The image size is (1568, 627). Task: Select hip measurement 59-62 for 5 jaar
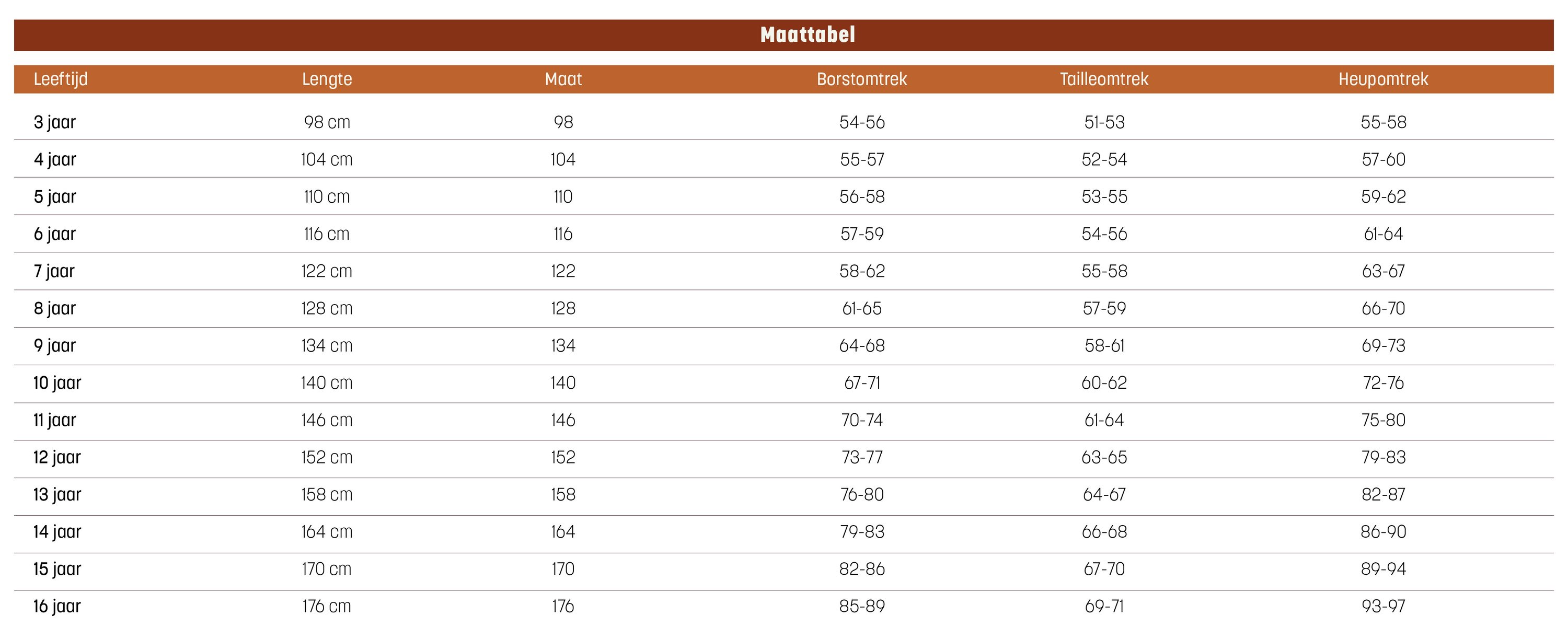(x=1383, y=196)
